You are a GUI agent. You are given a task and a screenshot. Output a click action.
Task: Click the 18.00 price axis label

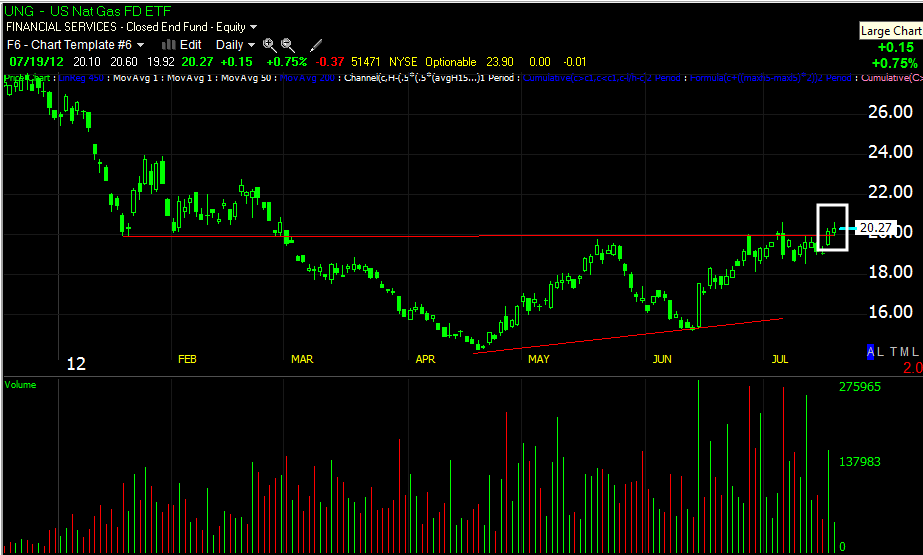click(890, 272)
